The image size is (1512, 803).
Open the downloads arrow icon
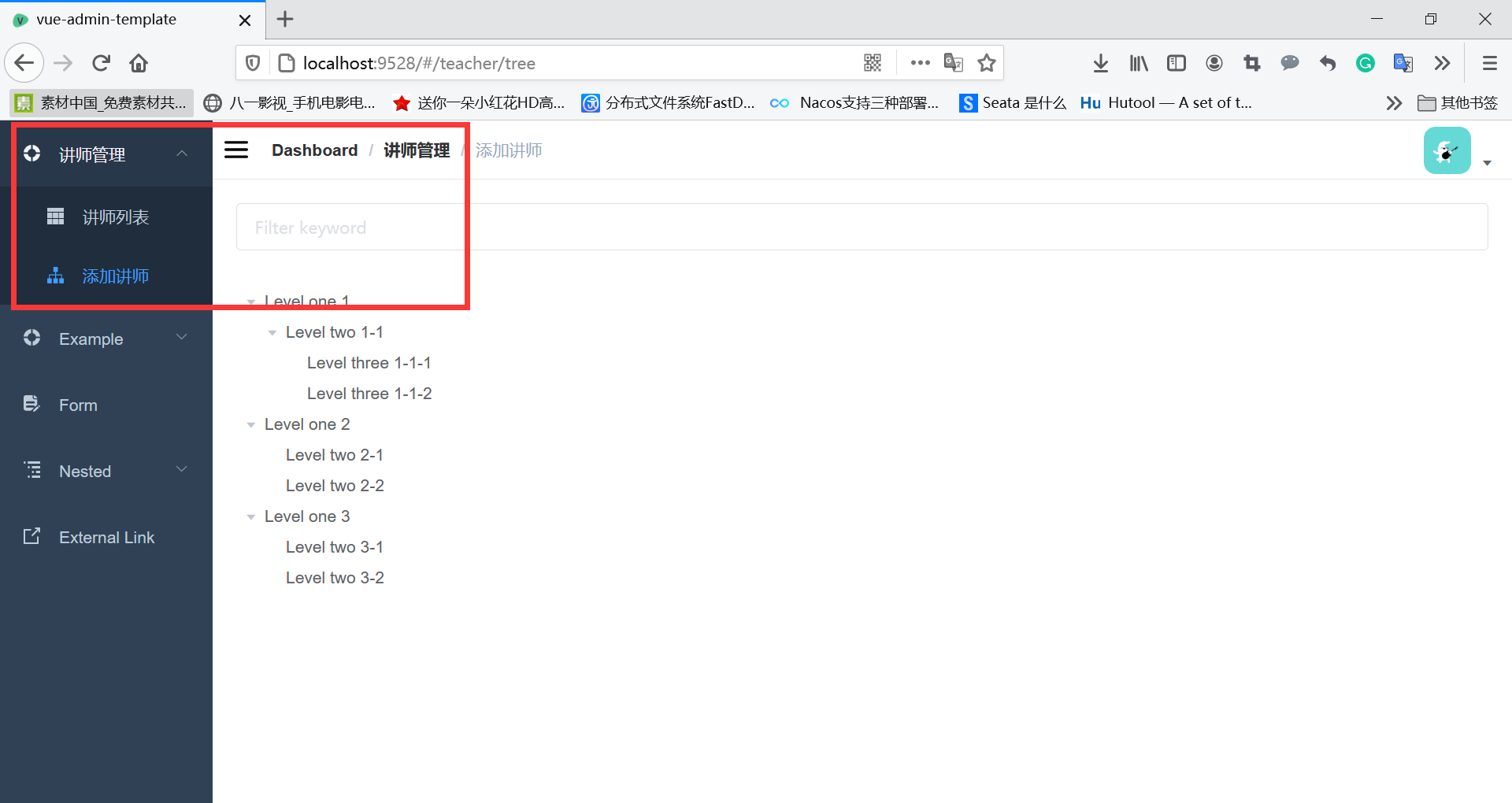pos(1101,63)
